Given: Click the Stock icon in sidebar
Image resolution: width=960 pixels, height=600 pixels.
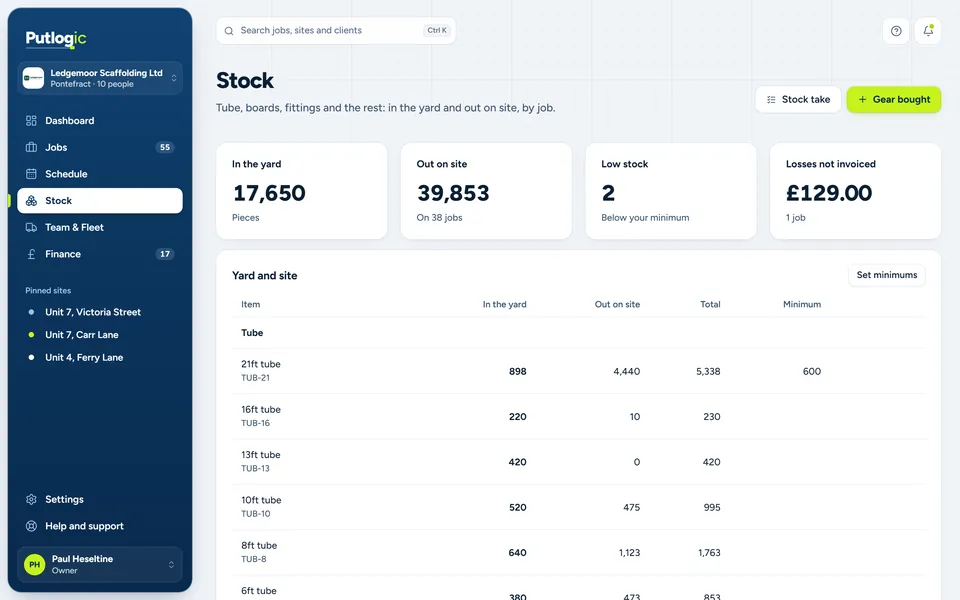Looking at the screenshot, I should tap(31, 201).
